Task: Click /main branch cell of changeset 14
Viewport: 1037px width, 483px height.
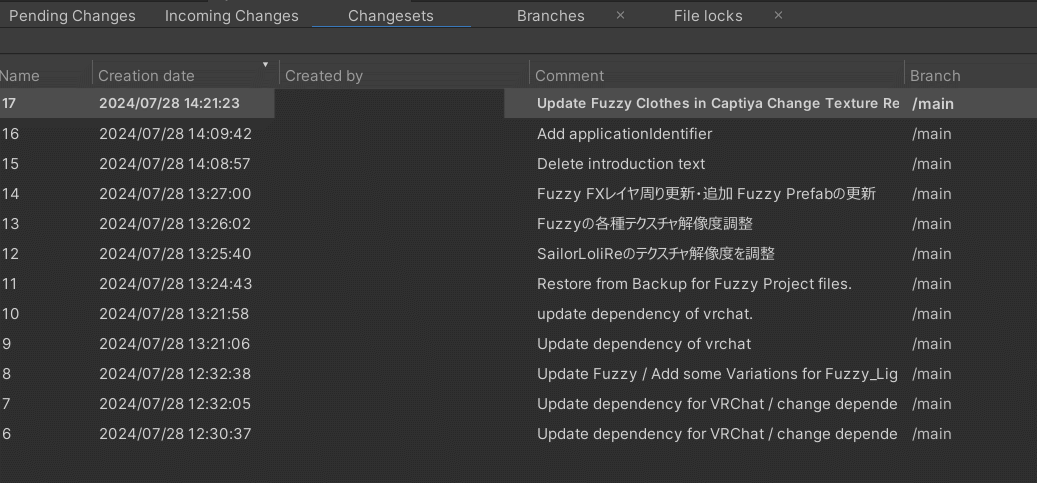Action: (931, 194)
